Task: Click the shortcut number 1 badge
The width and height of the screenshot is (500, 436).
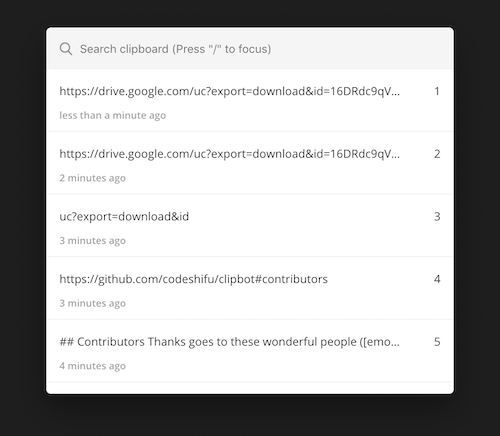Action: (x=437, y=91)
